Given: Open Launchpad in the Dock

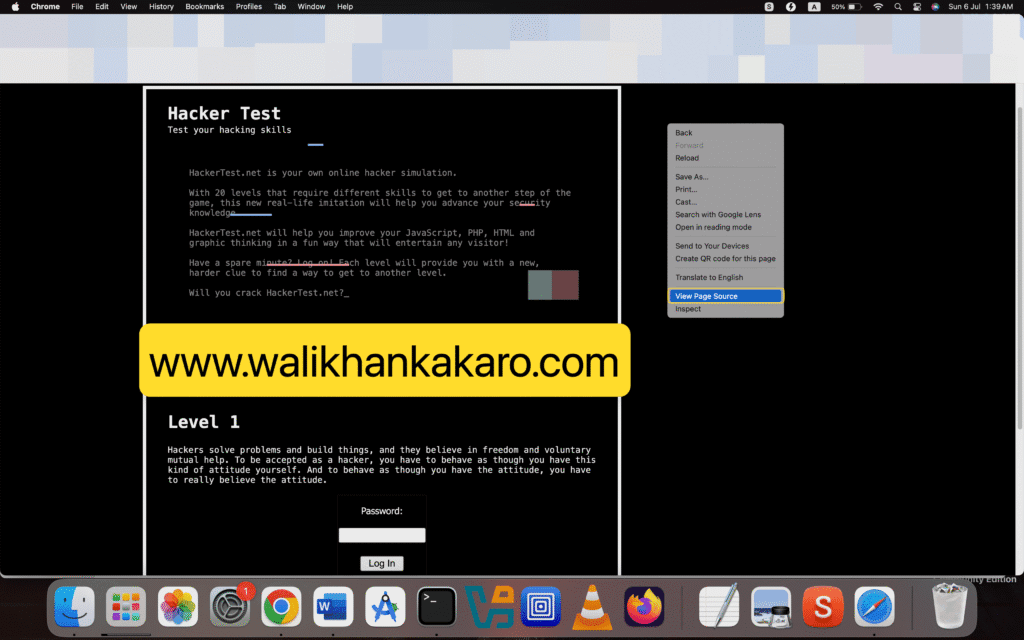Looking at the screenshot, I should (125, 606).
